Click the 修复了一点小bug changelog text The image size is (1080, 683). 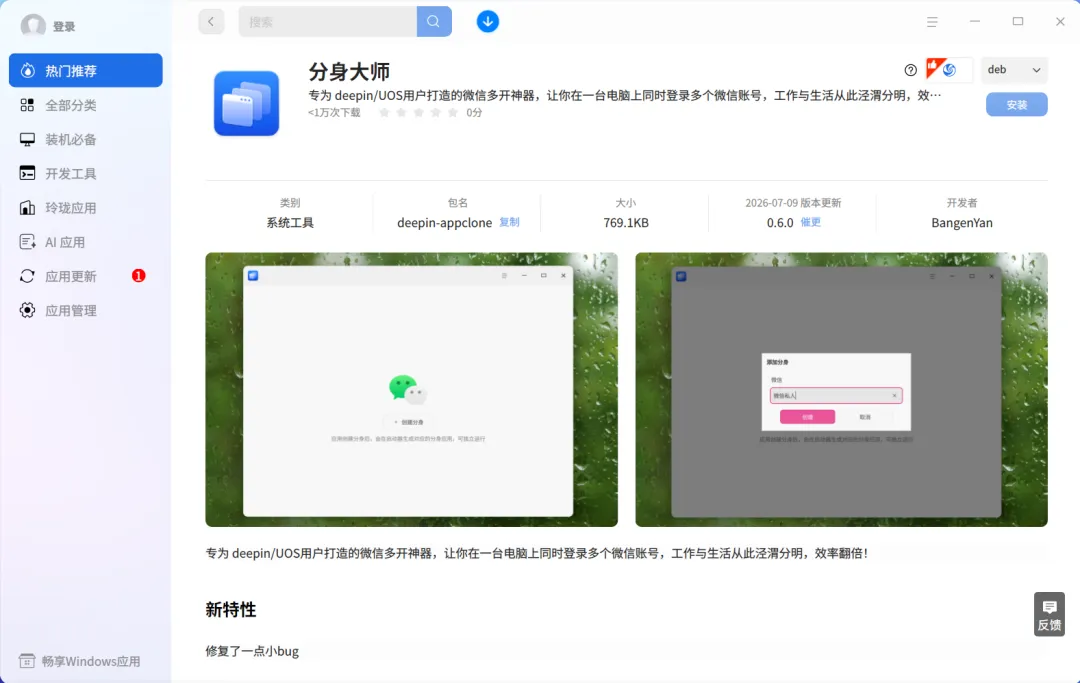click(x=252, y=651)
